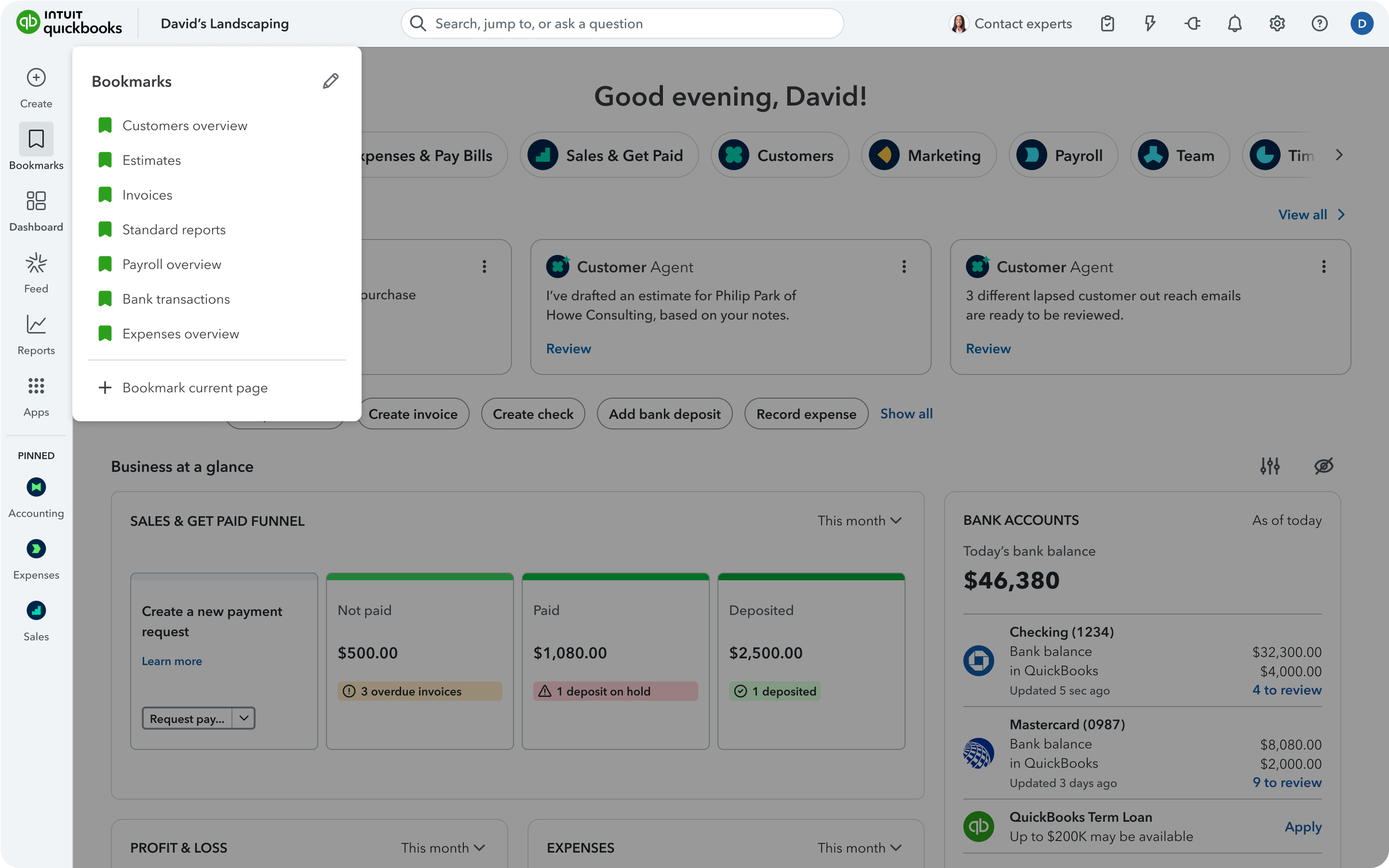Click the lightning bolt icon in header
Screen dimensions: 1389x868
click(x=1149, y=24)
